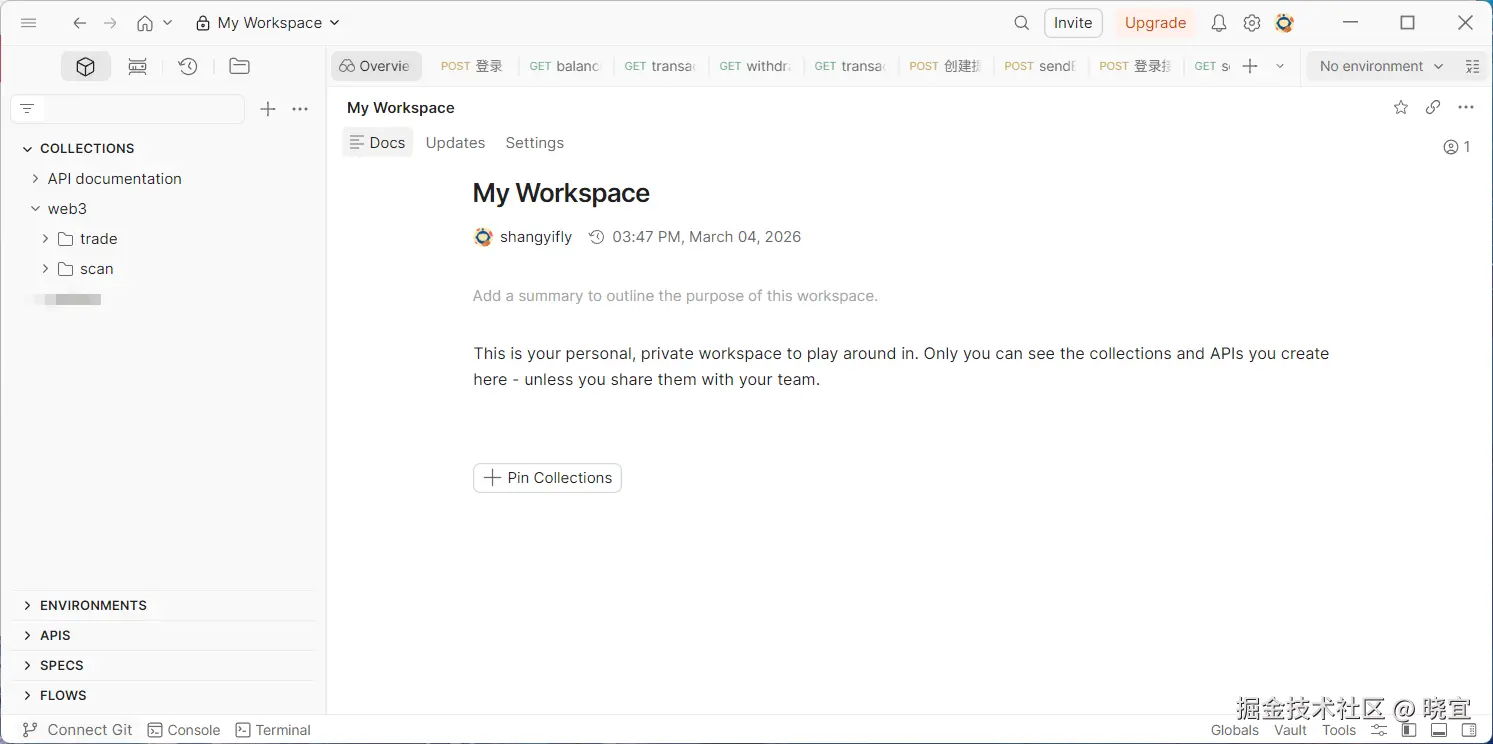This screenshot has height=744, width=1493.
Task: Star My Workspace as favorite
Action: point(1401,108)
